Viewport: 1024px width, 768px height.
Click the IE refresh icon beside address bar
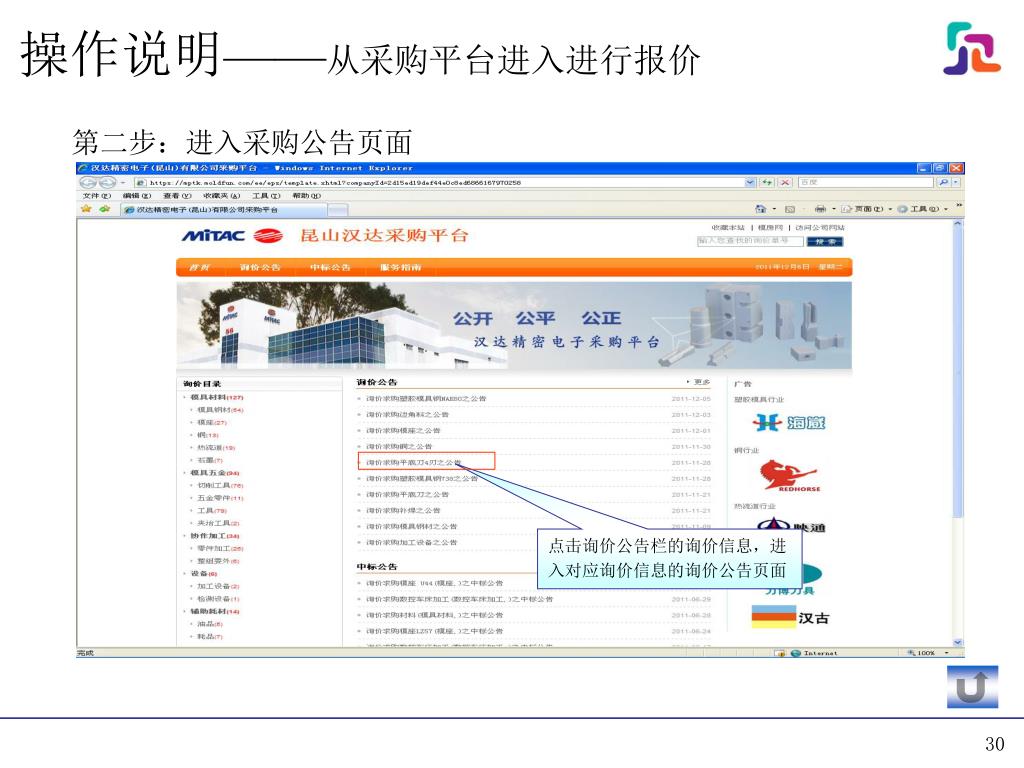click(768, 182)
